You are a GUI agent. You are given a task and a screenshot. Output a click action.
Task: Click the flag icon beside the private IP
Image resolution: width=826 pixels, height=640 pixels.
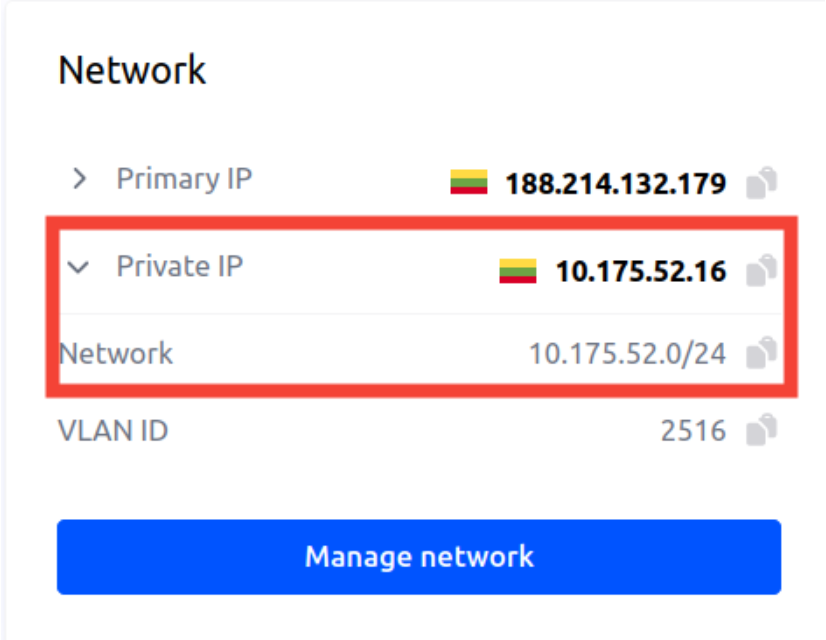click(518, 270)
